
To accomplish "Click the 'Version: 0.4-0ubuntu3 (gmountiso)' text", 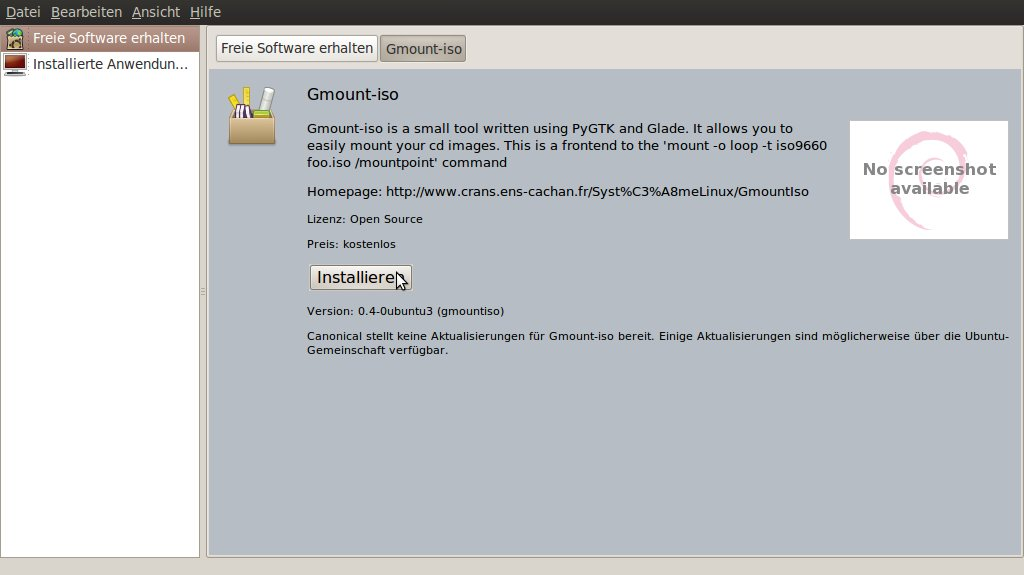I will coord(406,311).
